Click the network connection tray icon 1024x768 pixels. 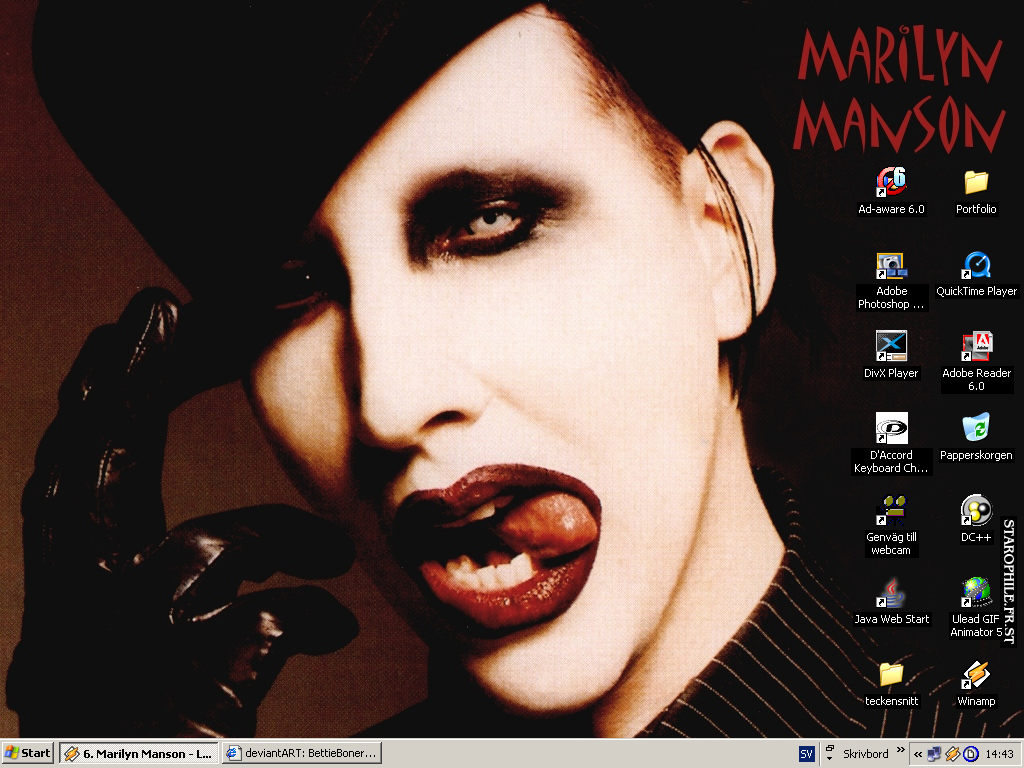935,754
